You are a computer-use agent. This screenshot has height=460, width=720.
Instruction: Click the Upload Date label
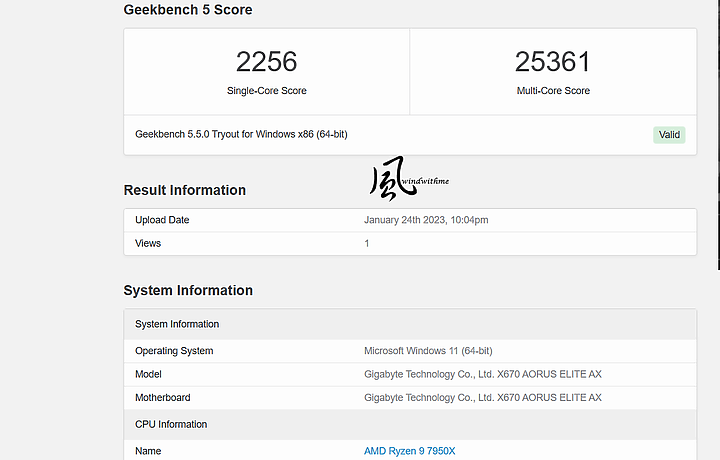[162, 220]
